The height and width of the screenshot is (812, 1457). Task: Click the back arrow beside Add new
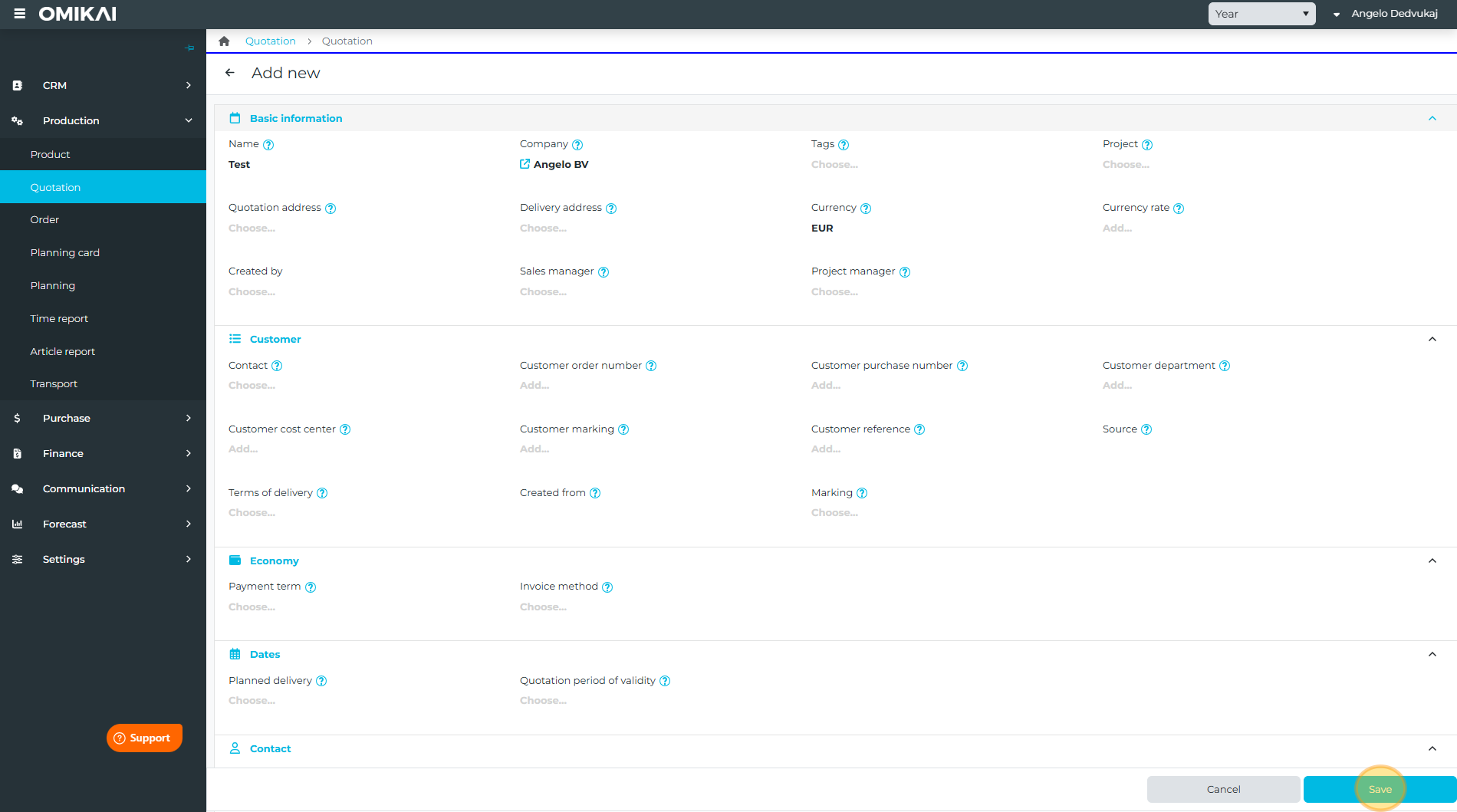(x=229, y=73)
